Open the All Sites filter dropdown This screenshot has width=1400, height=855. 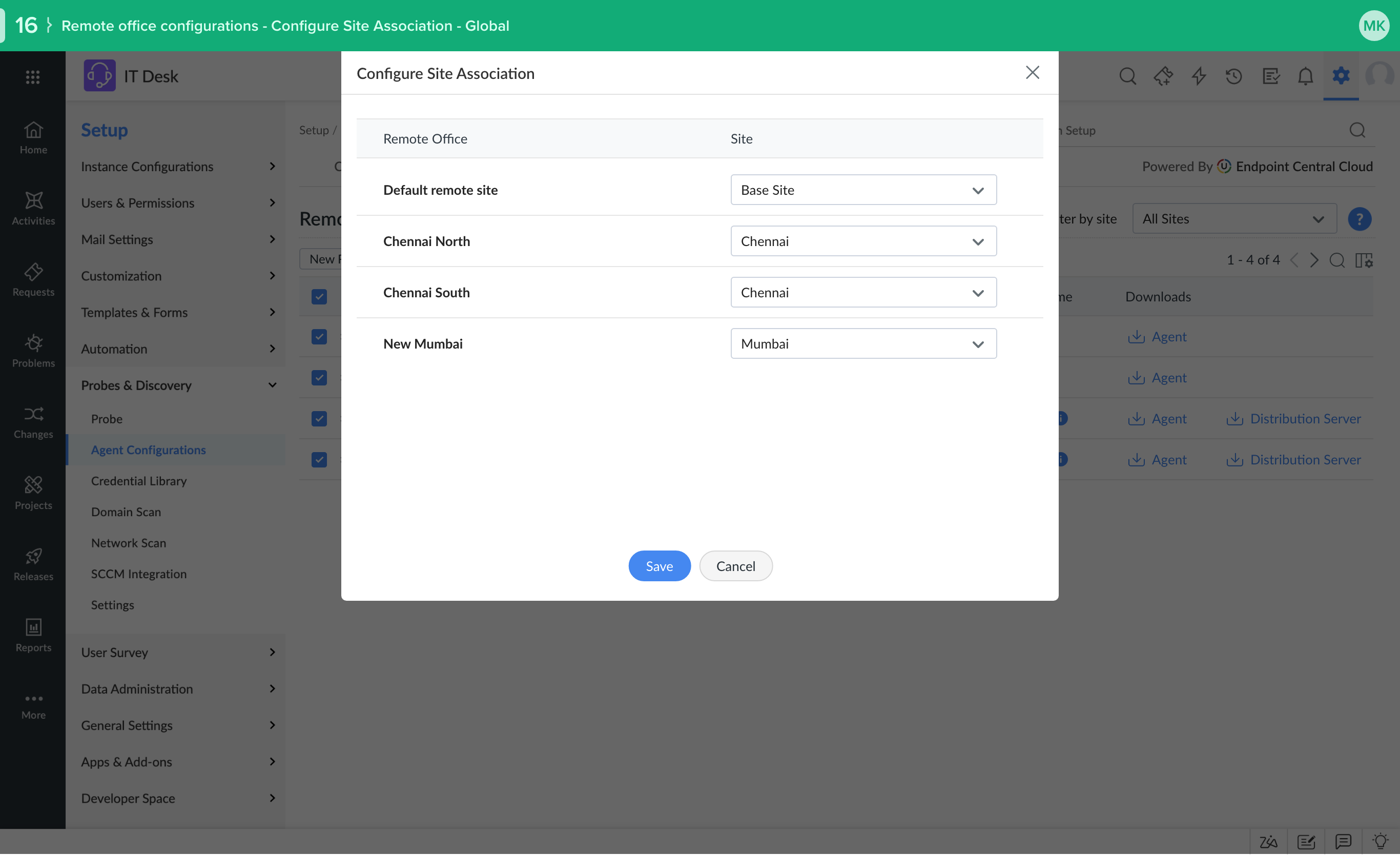(1234, 219)
